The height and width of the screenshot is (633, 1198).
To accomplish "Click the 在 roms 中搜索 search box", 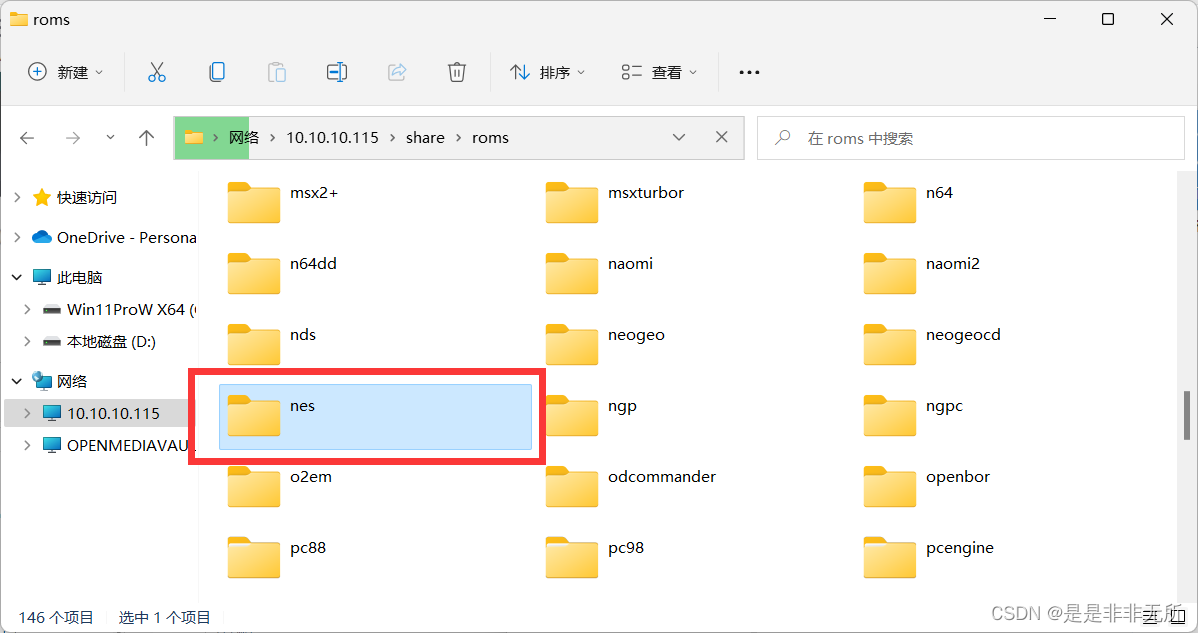I will coord(970,137).
